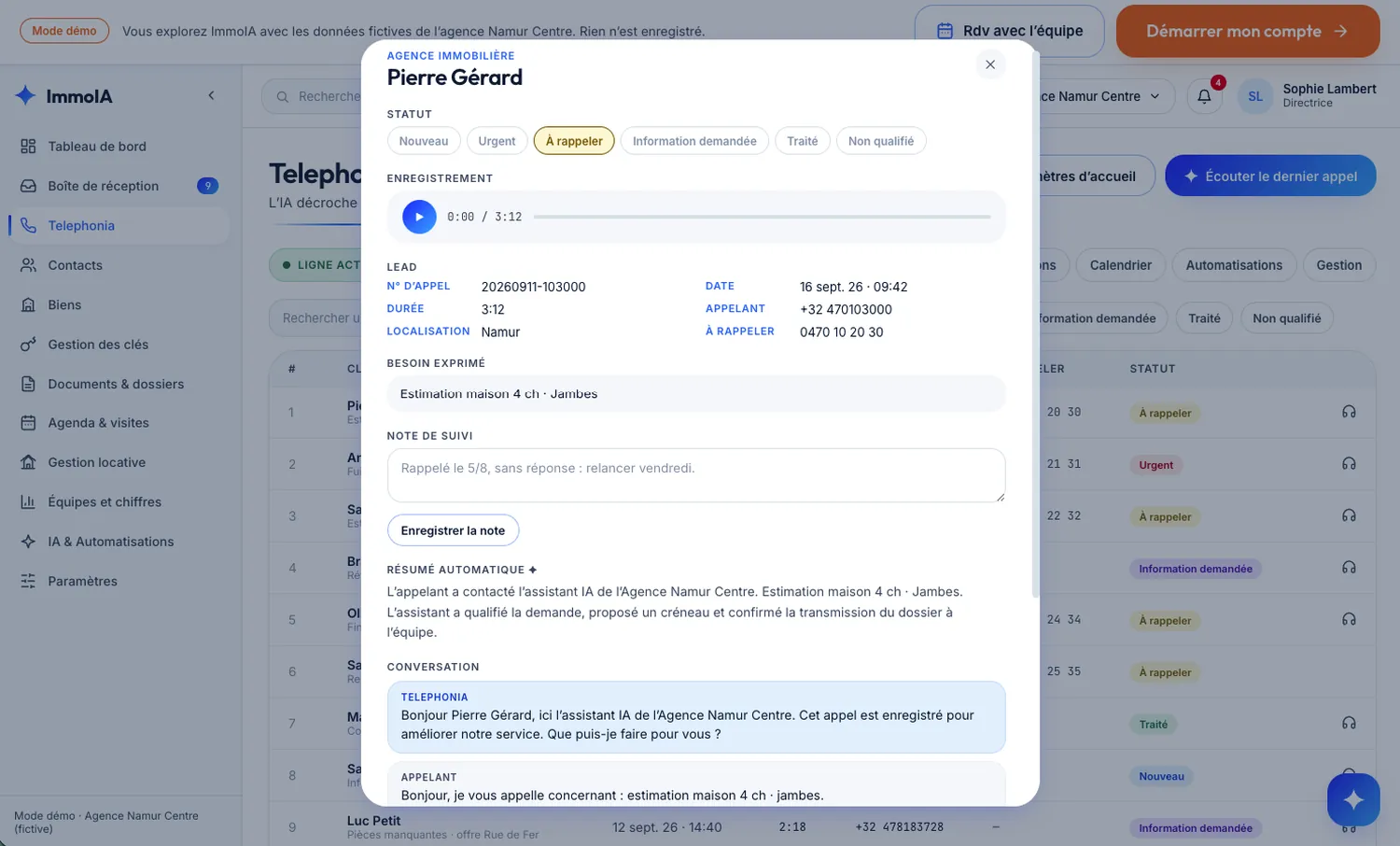Click Rdv avec l'équipe button

(1010, 31)
